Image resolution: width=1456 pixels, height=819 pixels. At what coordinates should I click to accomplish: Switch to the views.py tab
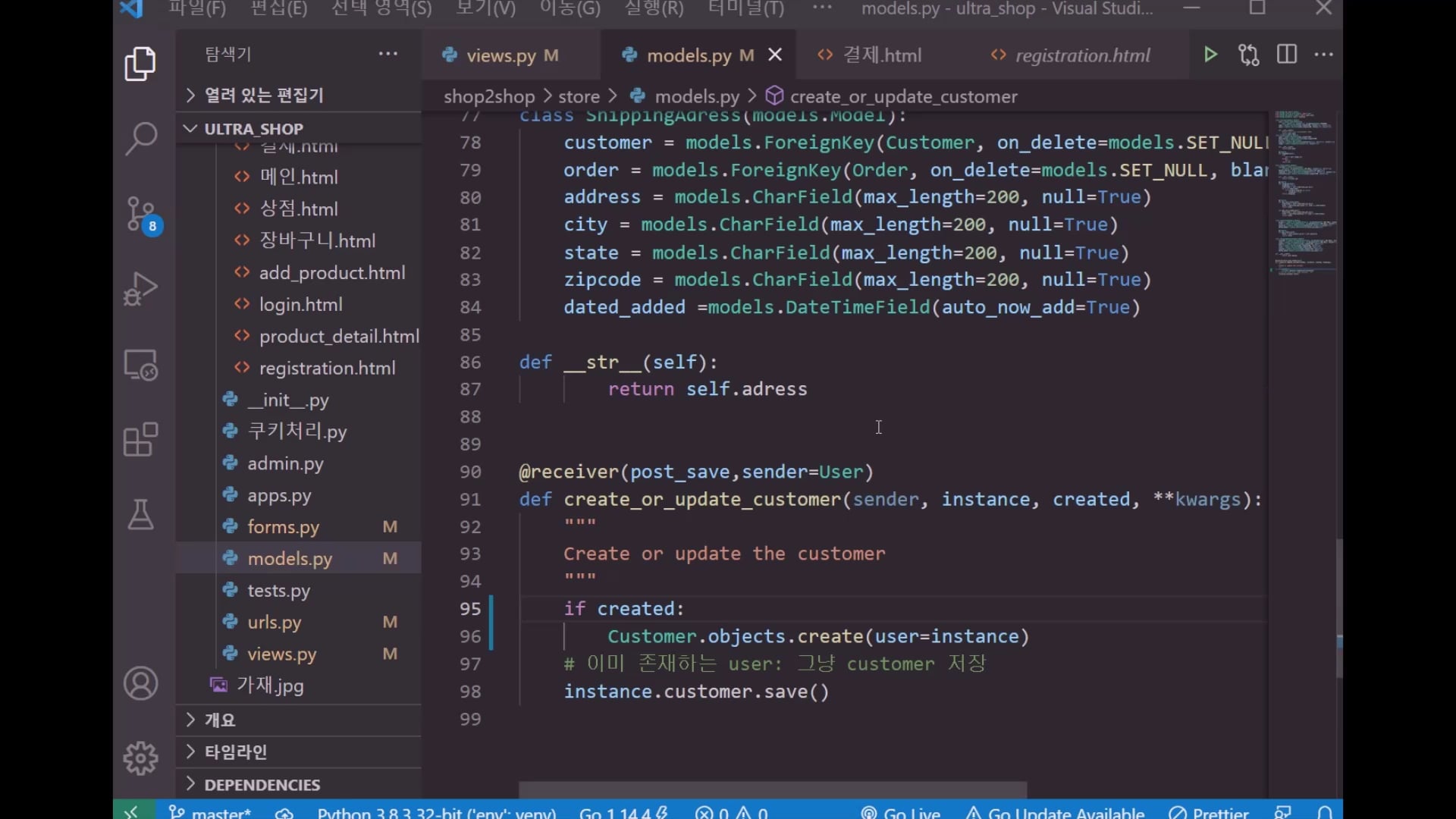500,55
